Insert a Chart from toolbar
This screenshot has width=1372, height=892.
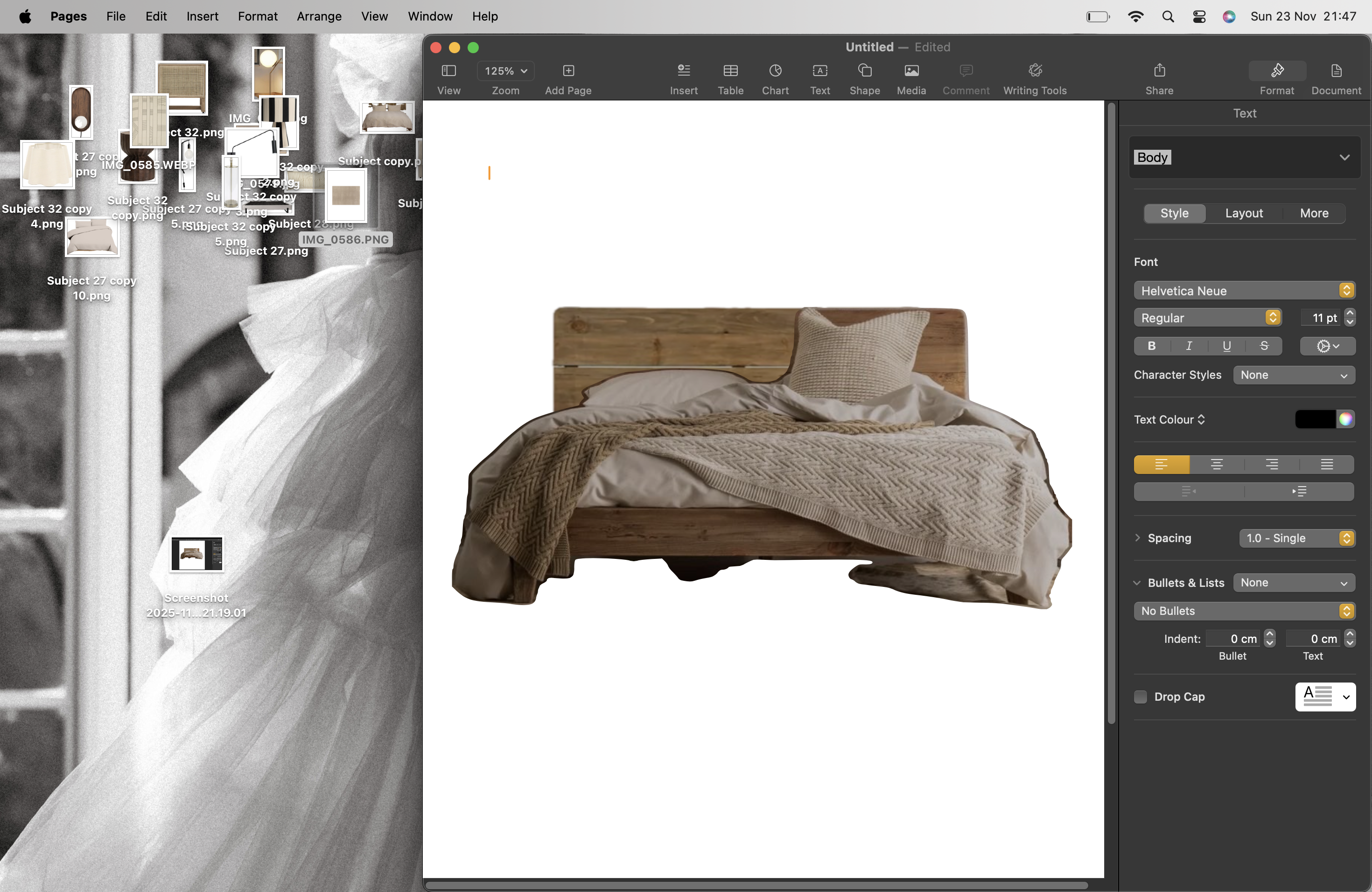point(775,71)
